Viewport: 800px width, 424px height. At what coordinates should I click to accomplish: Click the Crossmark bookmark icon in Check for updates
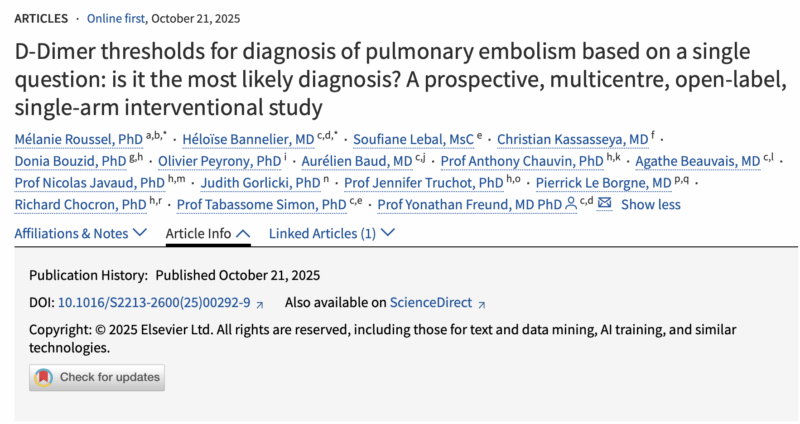(43, 378)
